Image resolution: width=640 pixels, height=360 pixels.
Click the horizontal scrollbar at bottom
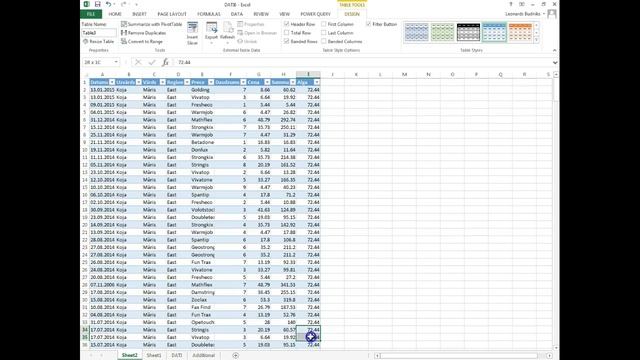[x=459, y=356]
